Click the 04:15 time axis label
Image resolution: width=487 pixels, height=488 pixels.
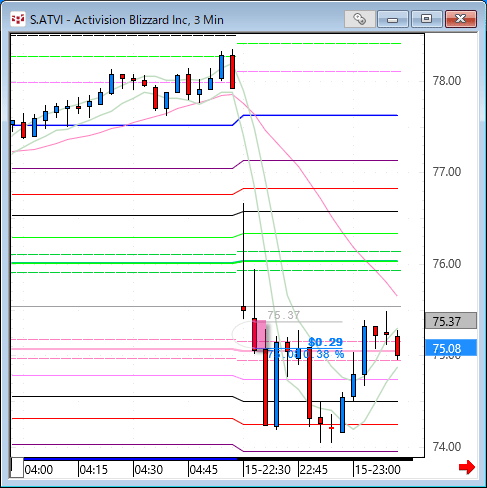94,470
